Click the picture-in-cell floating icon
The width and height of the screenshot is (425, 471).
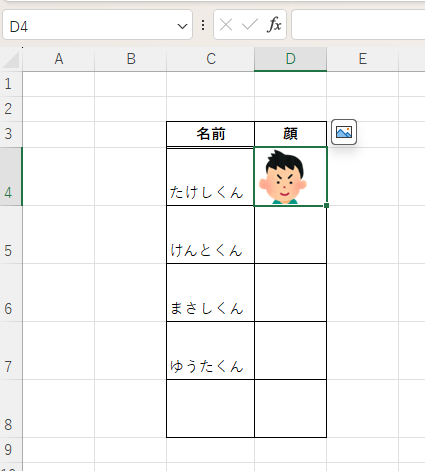coord(344,132)
